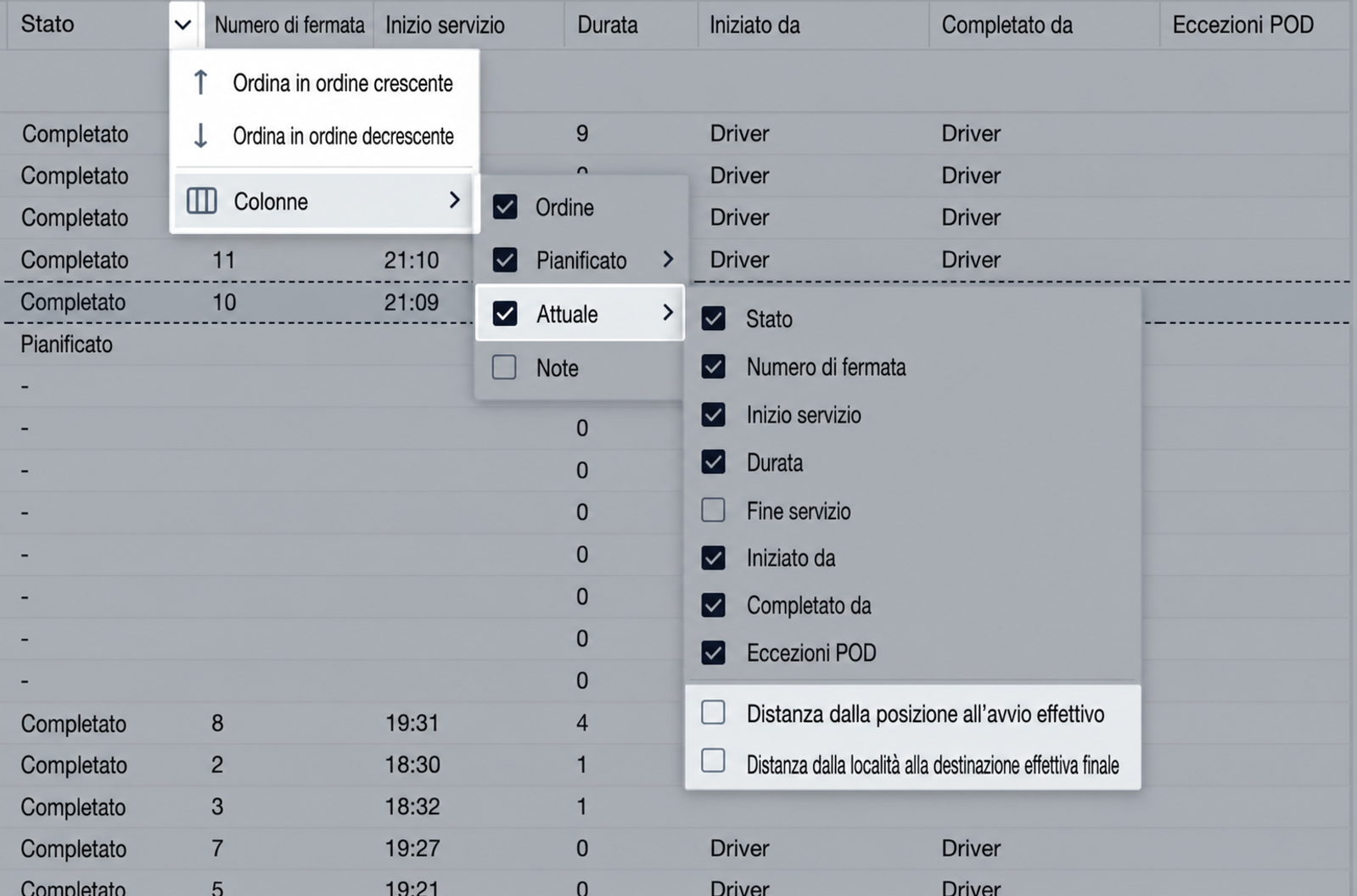Image resolution: width=1357 pixels, height=896 pixels.
Task: Uncheck the Eccezioni POD checkbox
Action: tap(713, 652)
